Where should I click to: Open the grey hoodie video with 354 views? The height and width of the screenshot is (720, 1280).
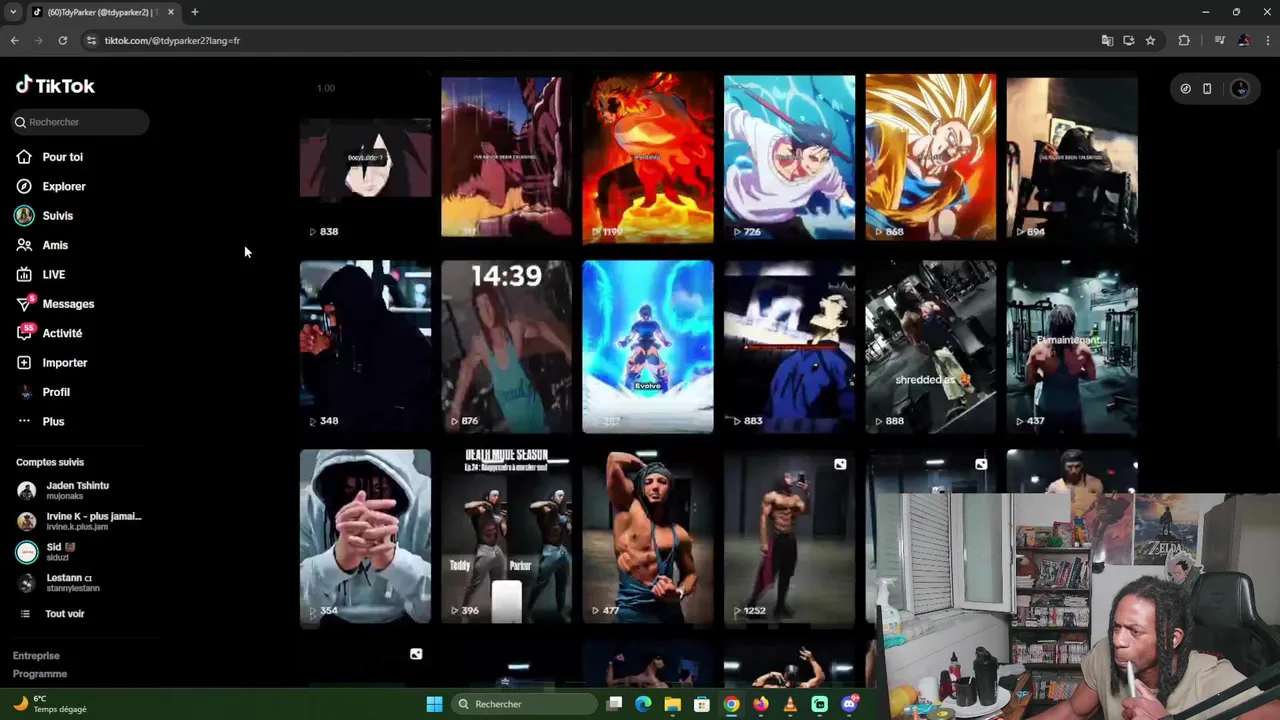(365, 537)
